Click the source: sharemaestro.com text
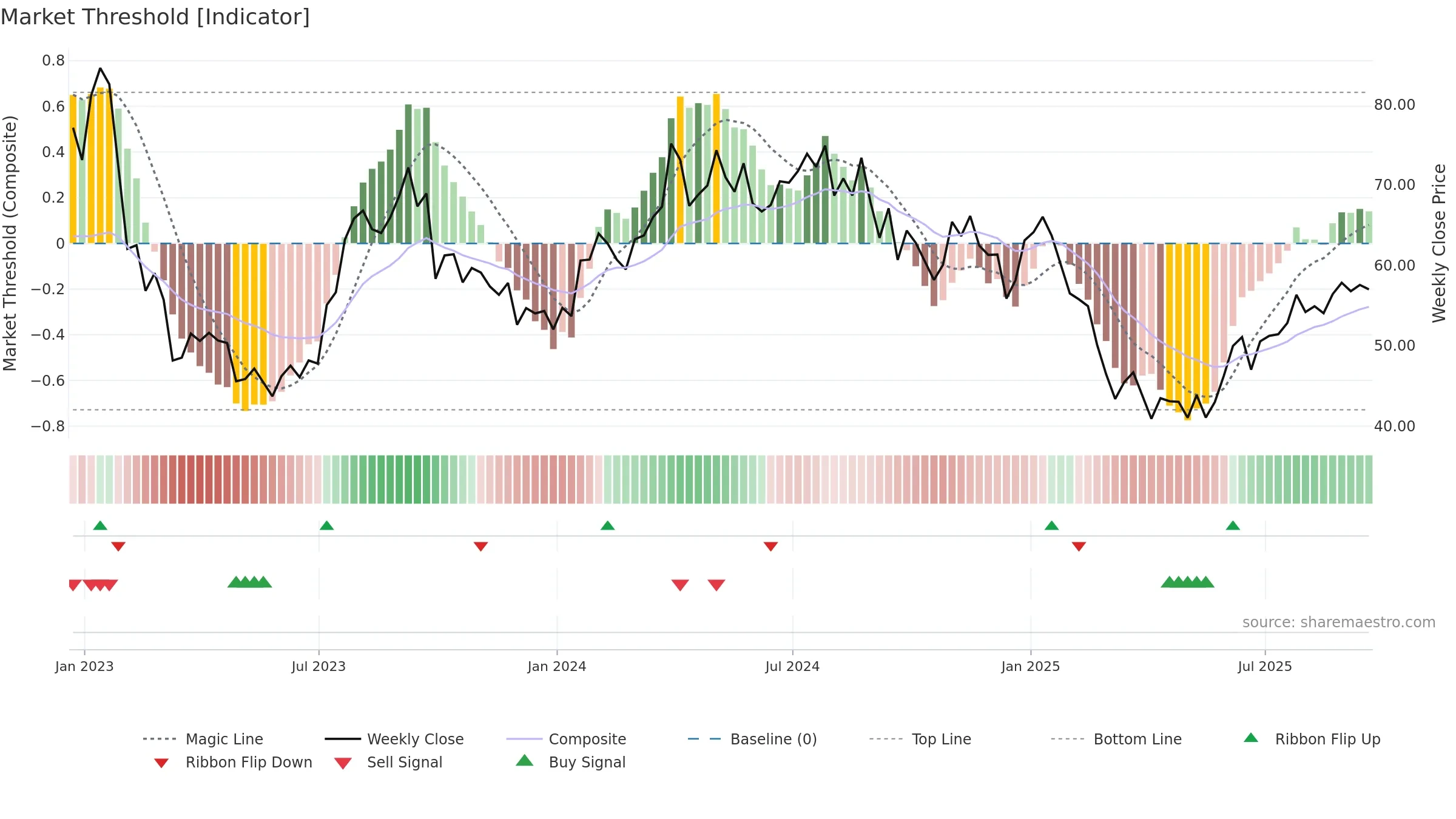 [x=1339, y=622]
